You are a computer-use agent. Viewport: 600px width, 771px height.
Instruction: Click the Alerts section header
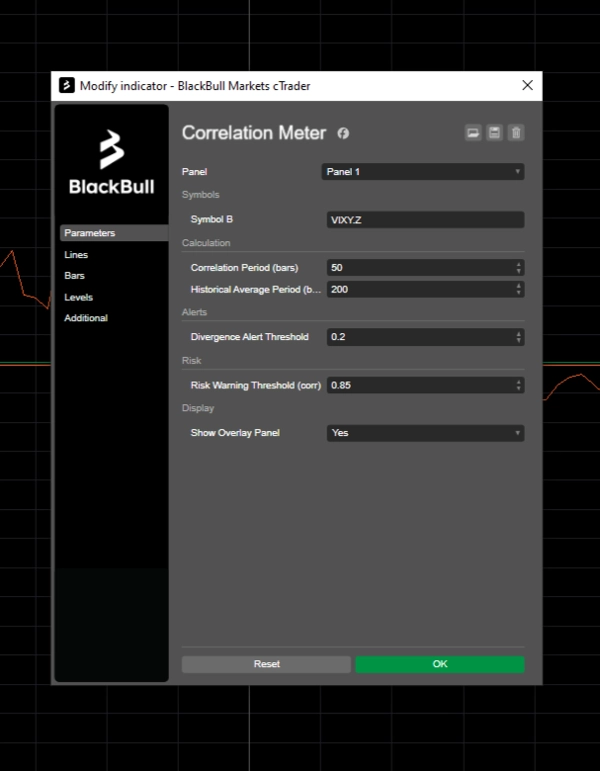click(194, 312)
